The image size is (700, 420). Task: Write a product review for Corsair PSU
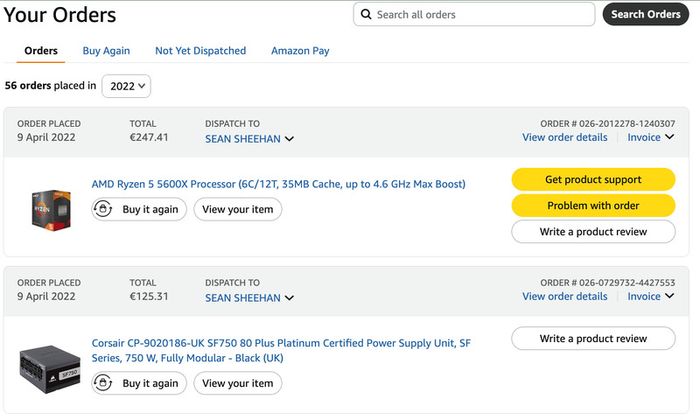click(x=593, y=338)
